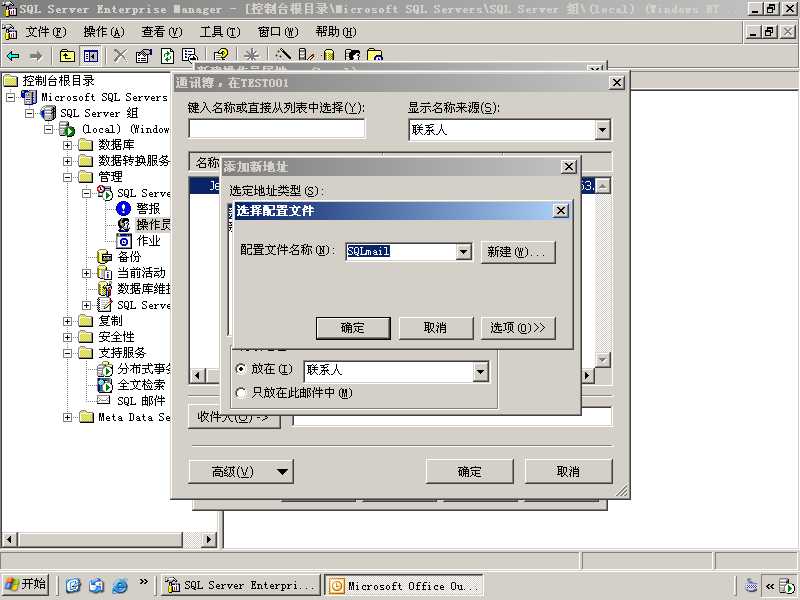Collapse the 管理 tree node
This screenshot has width=800, height=600.
tap(67, 177)
